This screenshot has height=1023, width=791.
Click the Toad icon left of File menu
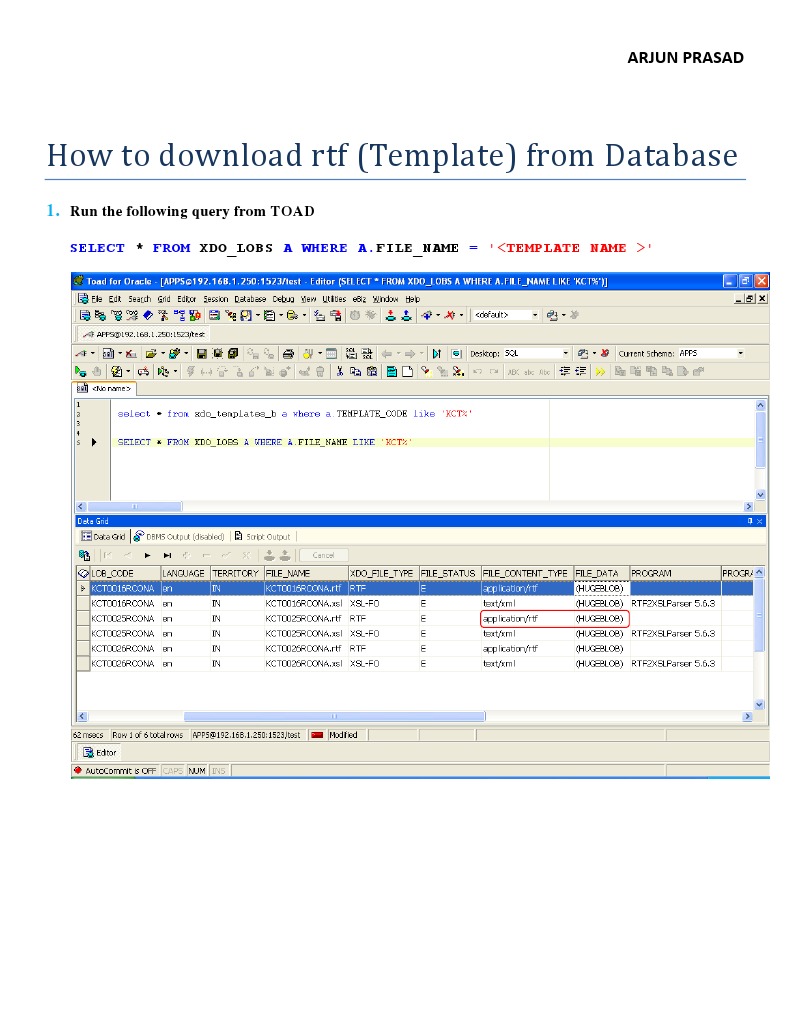pyautogui.click(x=83, y=298)
